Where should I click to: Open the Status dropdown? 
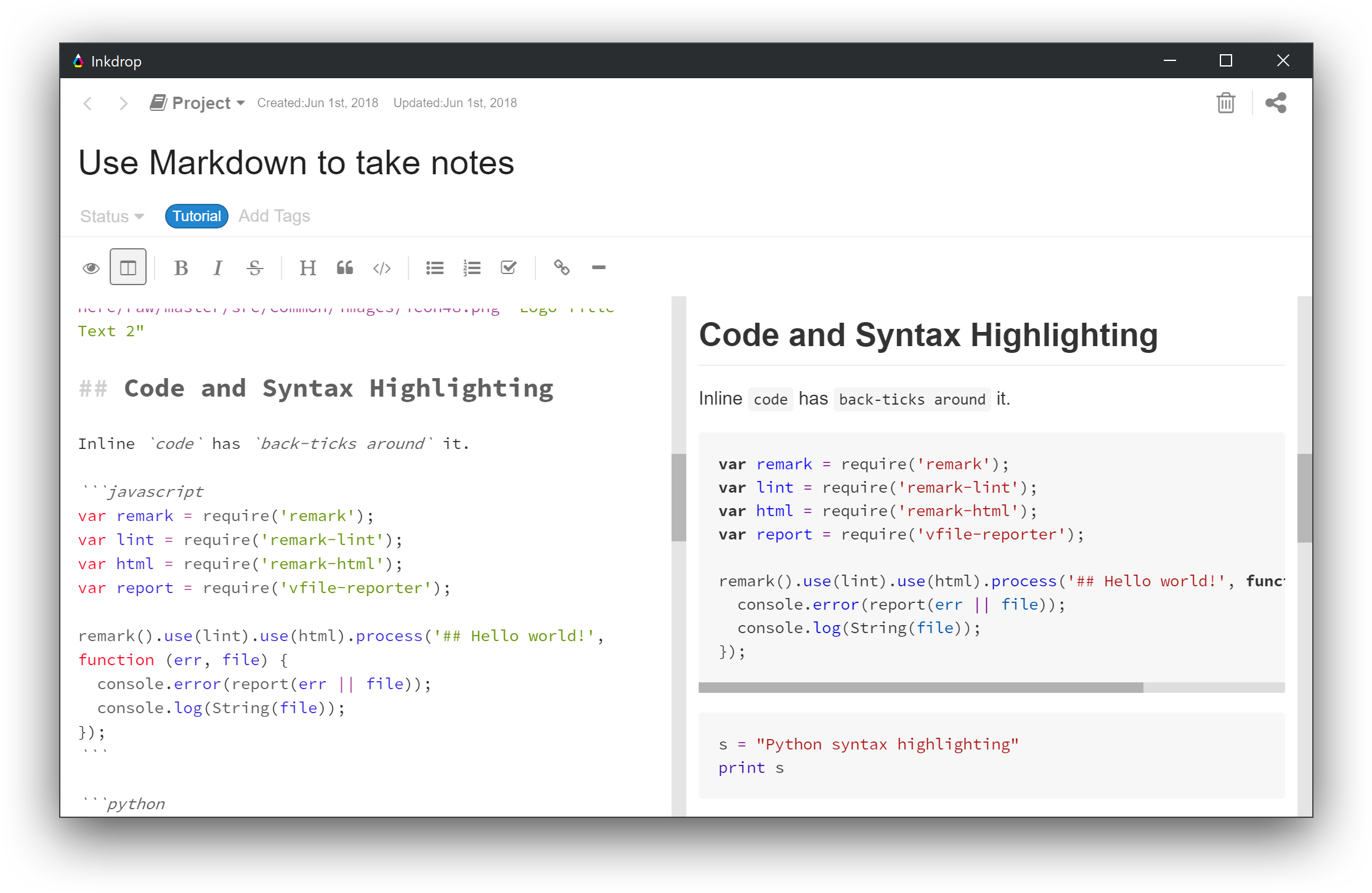click(x=112, y=216)
